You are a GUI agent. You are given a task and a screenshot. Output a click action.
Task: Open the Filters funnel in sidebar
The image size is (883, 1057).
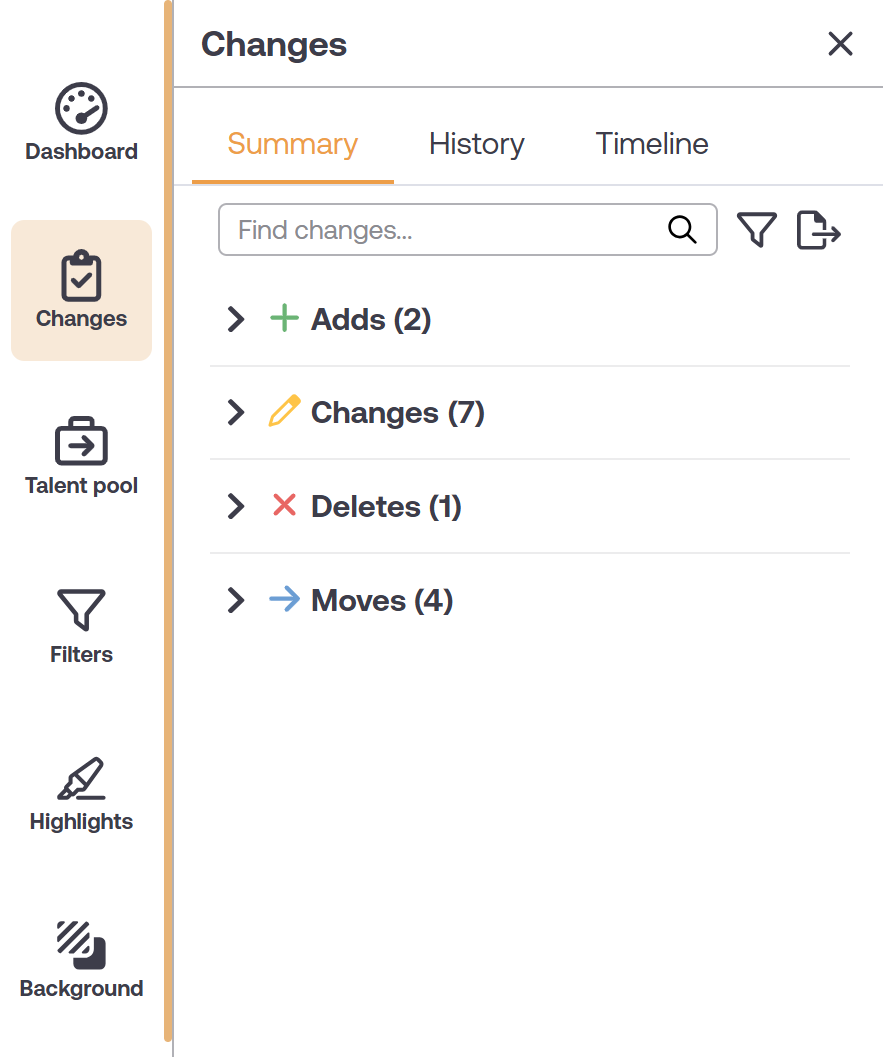click(81, 610)
